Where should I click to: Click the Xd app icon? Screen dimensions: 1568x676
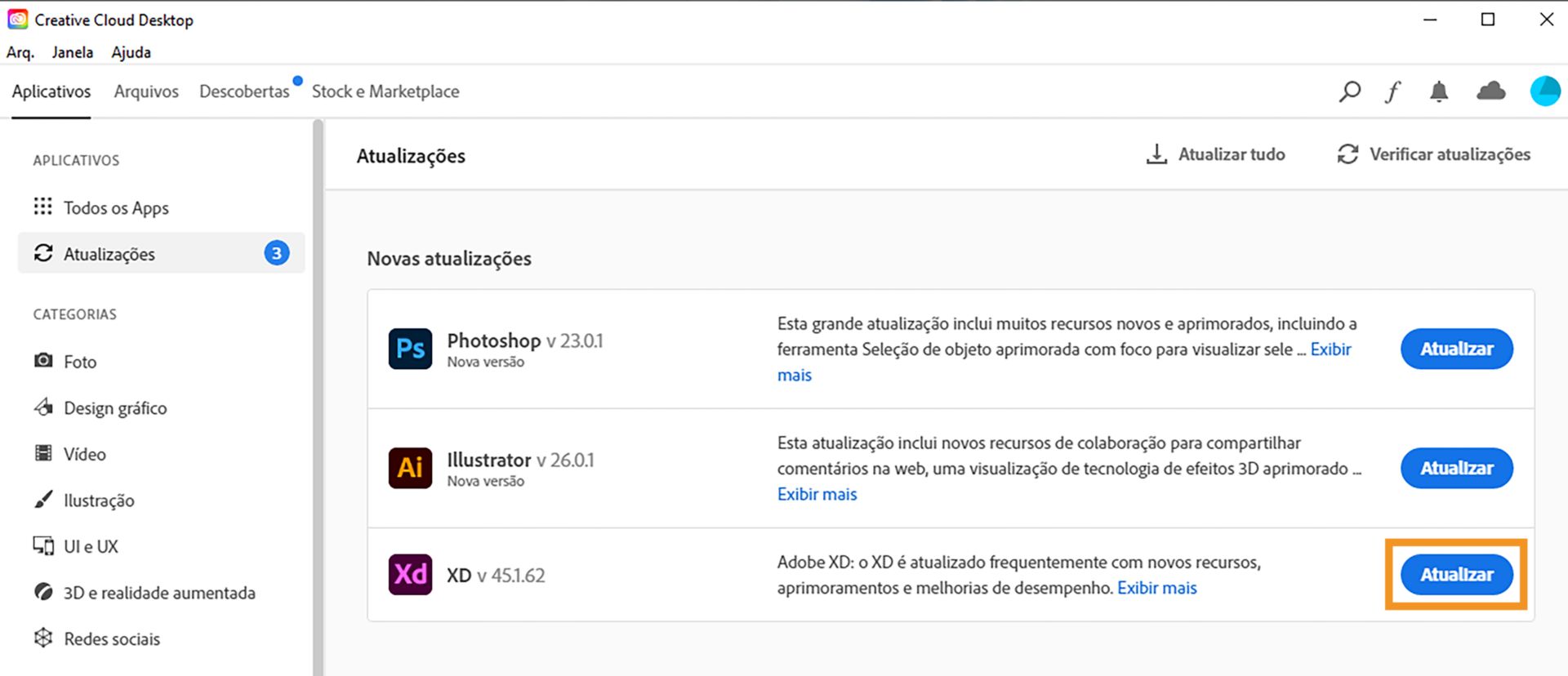(410, 574)
